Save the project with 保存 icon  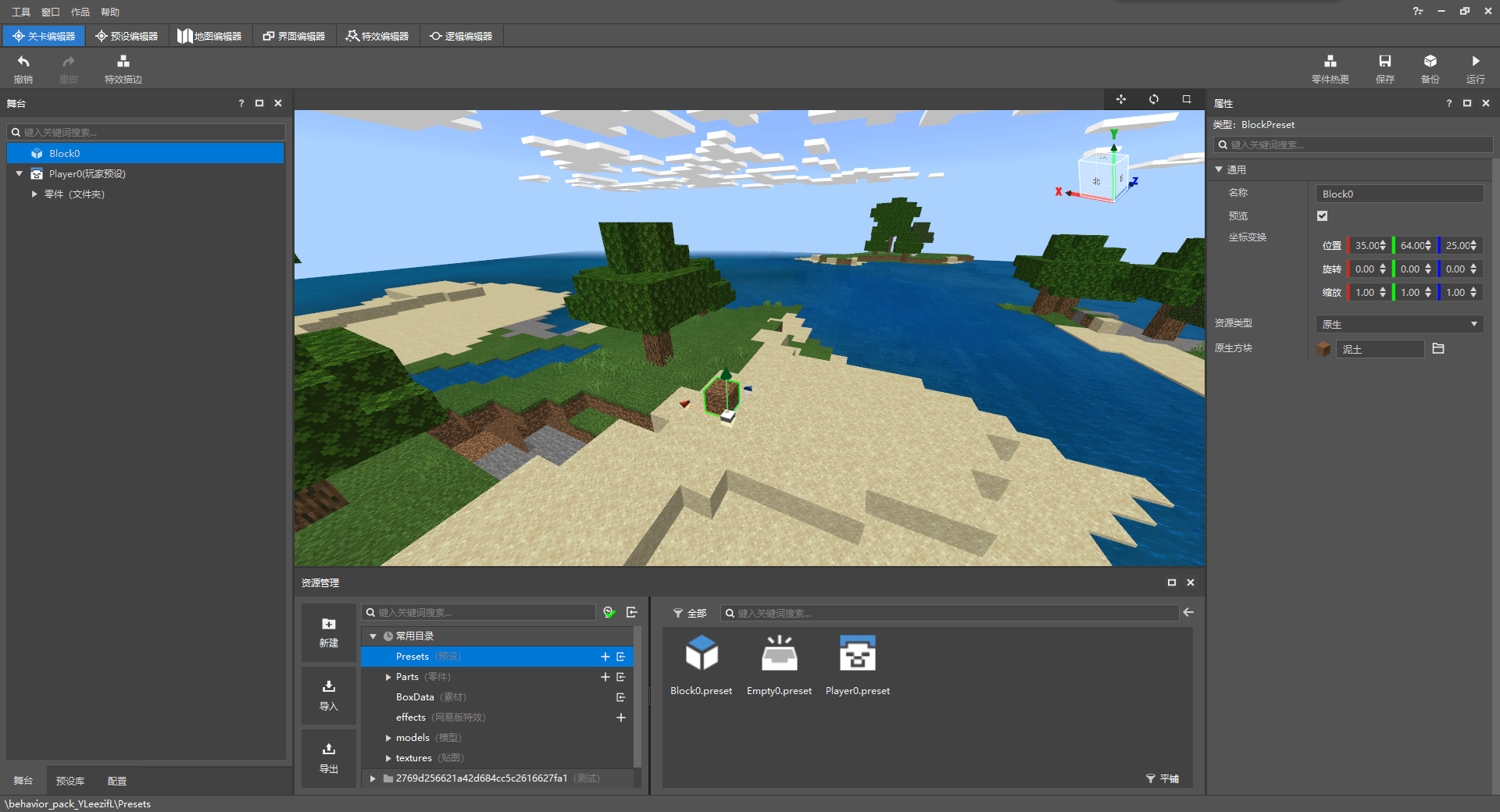(1384, 62)
